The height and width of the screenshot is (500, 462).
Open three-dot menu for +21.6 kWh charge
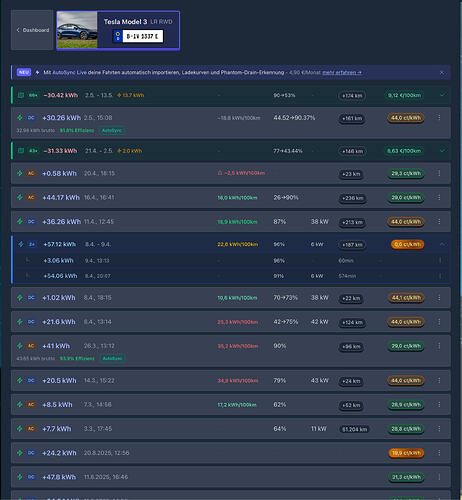point(439,322)
